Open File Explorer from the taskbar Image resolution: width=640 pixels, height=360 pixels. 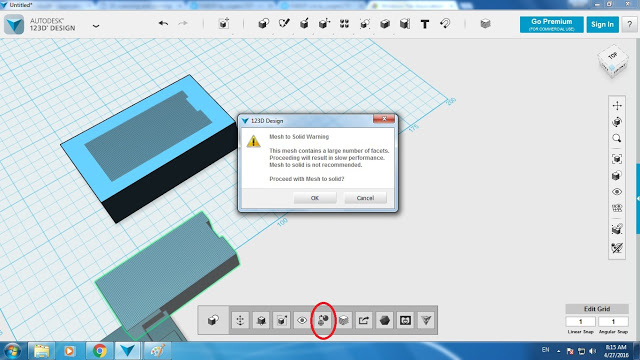point(41,351)
